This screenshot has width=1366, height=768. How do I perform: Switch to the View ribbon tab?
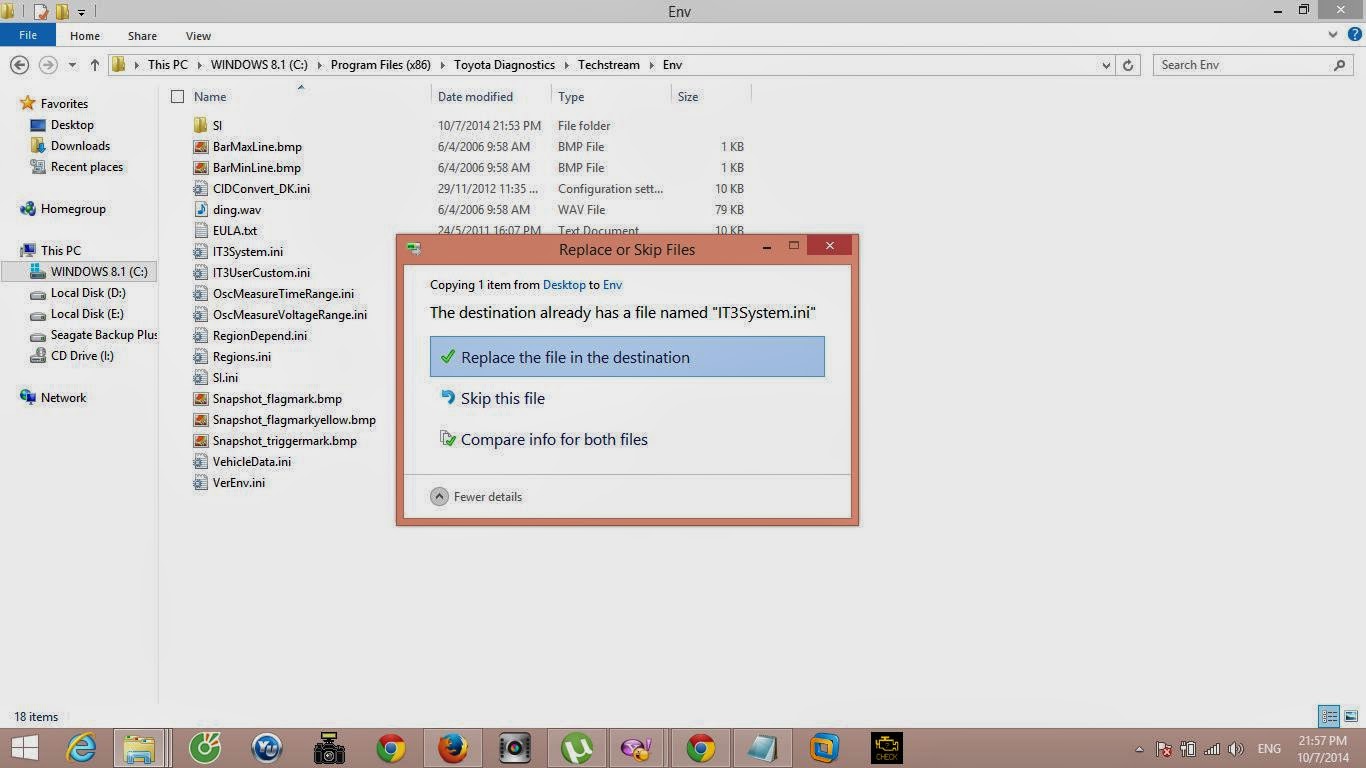point(198,36)
